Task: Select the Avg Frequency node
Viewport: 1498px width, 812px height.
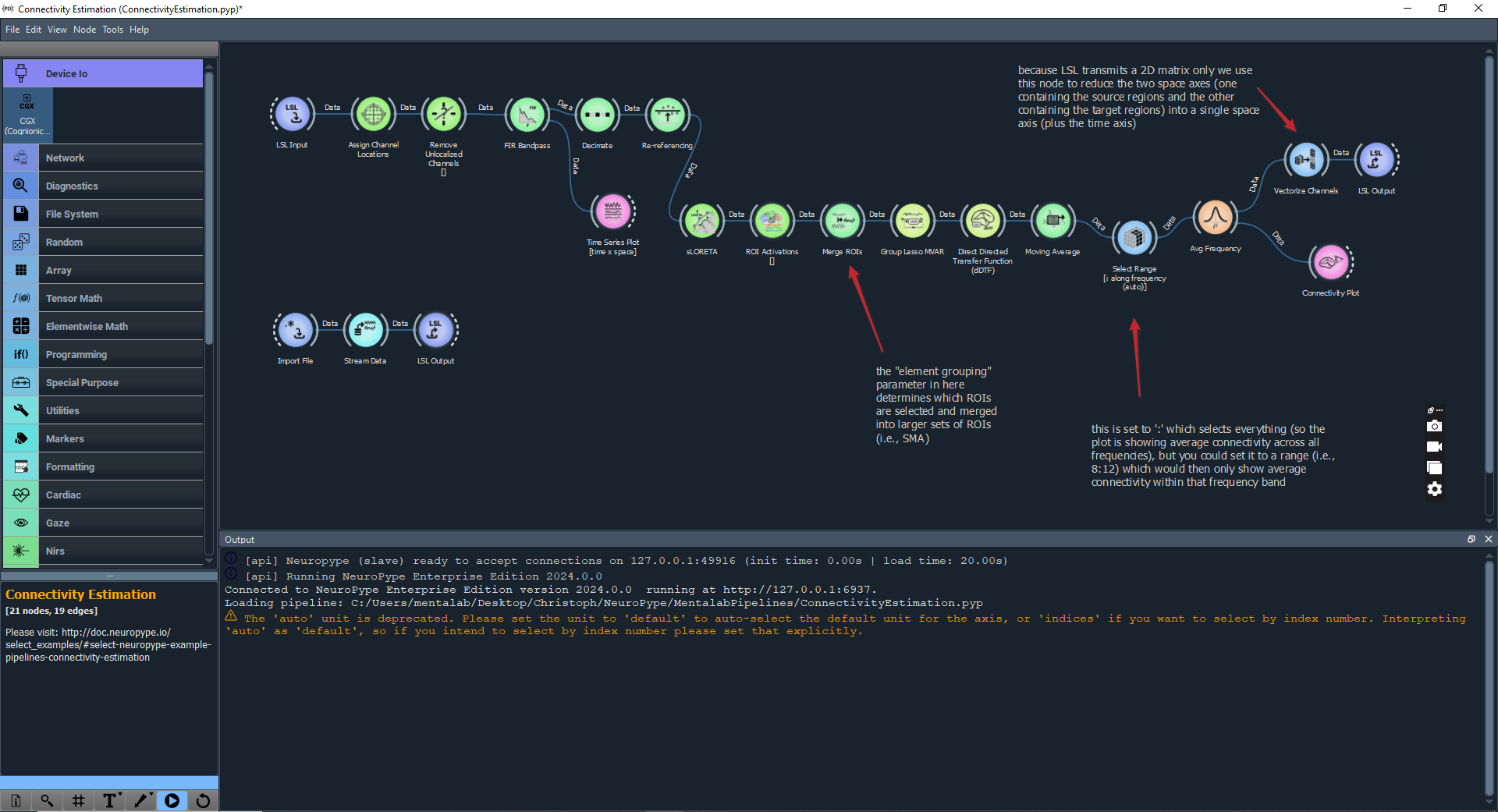Action: click(x=1215, y=218)
